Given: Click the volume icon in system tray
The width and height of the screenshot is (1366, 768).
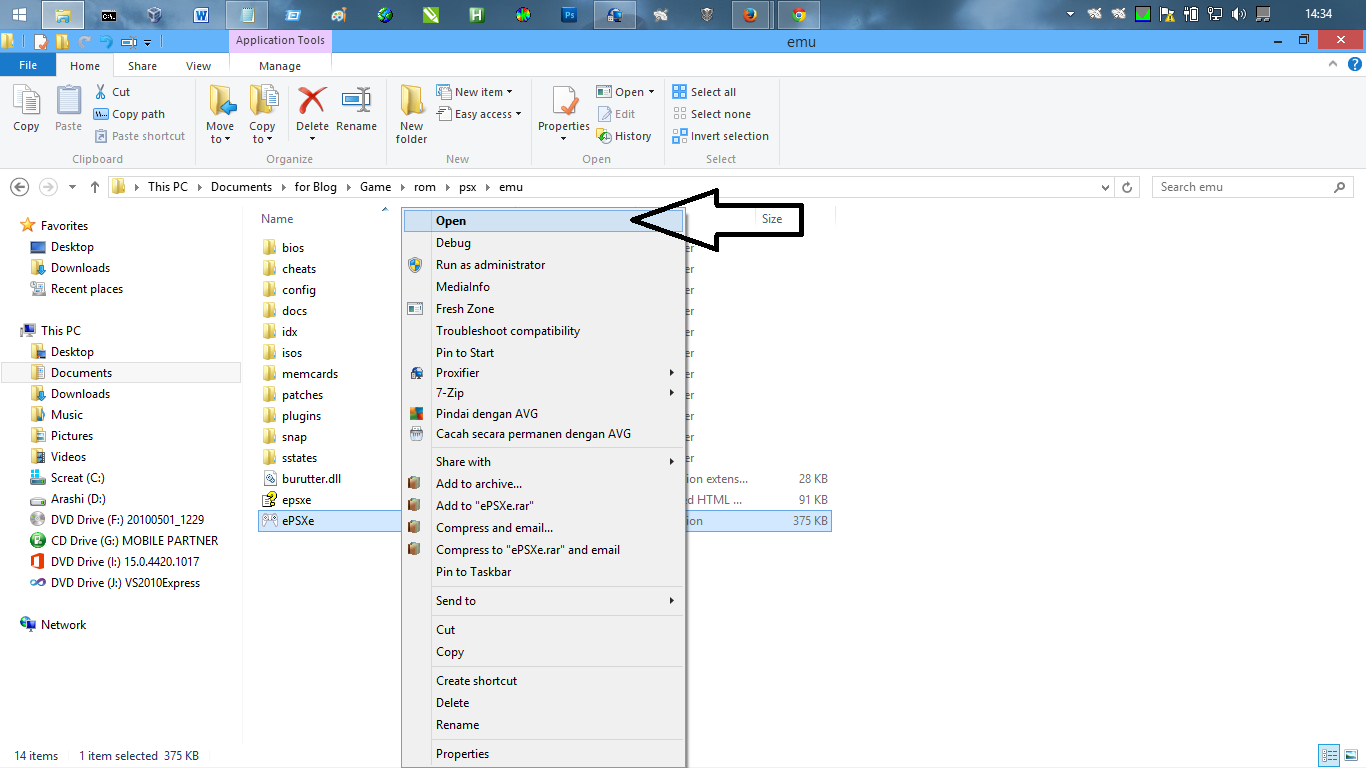Looking at the screenshot, I should pos(1239,14).
